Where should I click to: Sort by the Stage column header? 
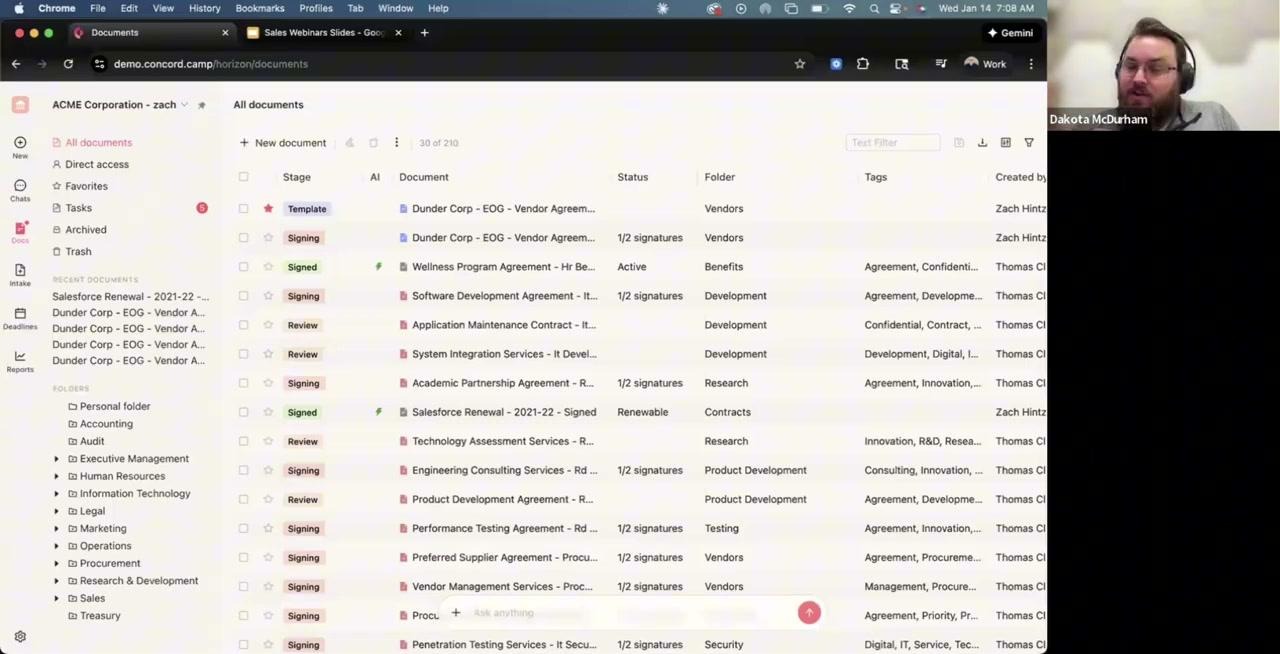point(297,177)
